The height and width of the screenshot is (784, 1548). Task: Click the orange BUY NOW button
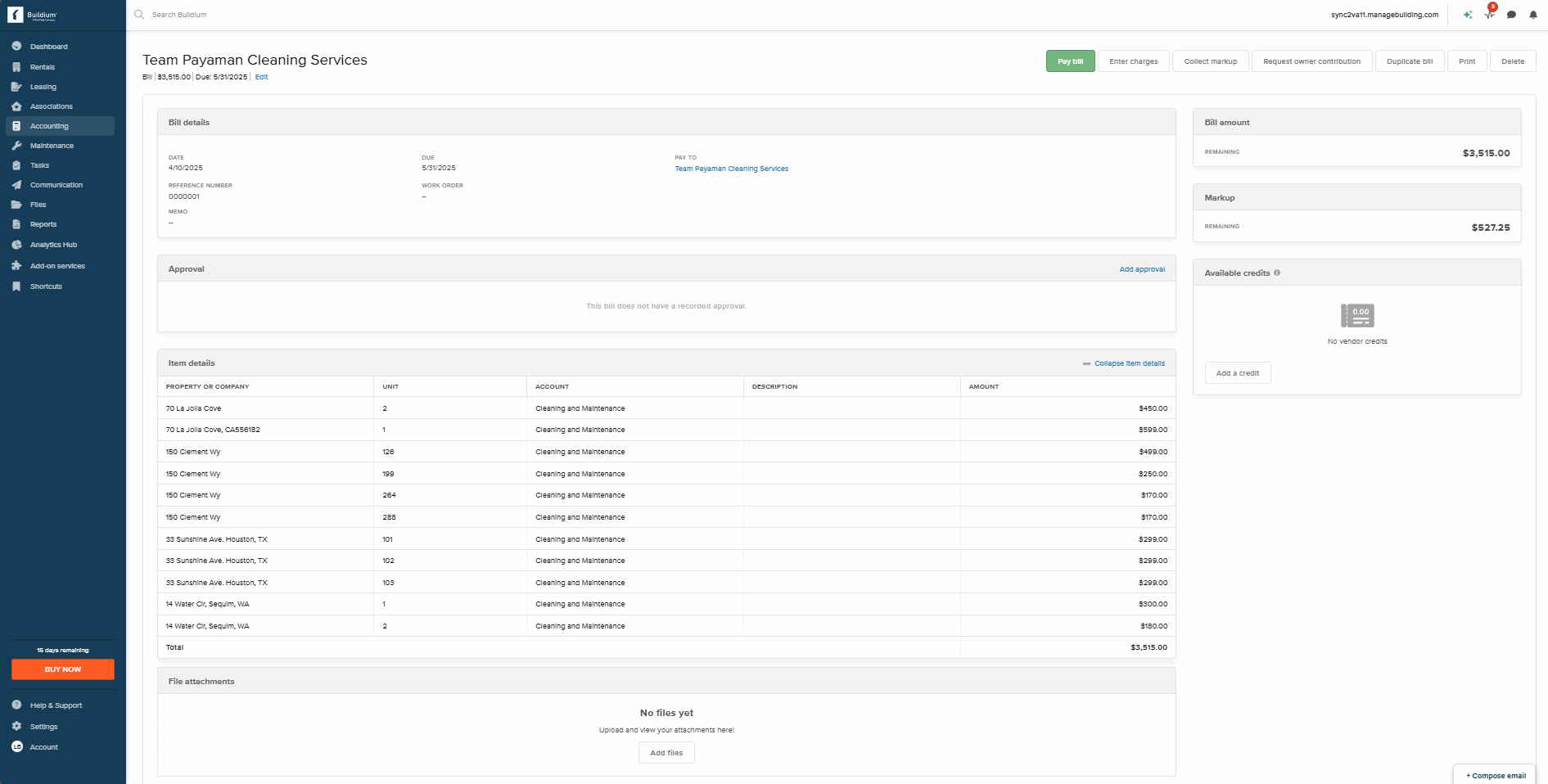tap(63, 669)
